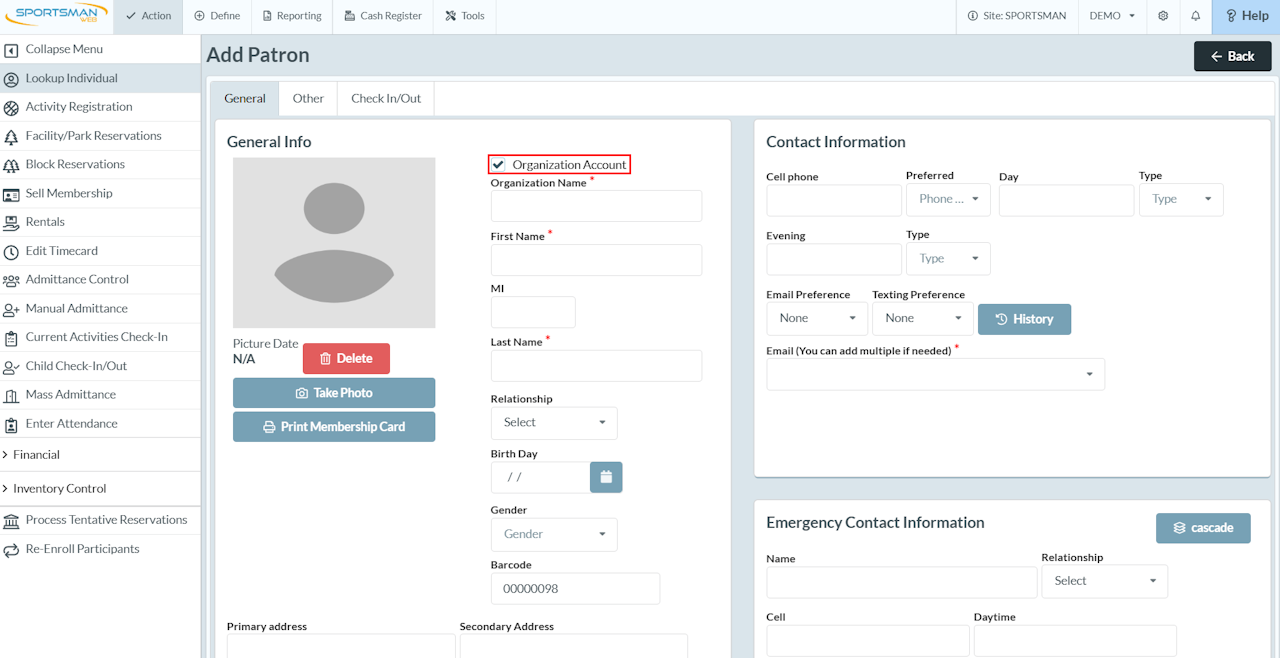Click the Collapse Menu icon

(x=11, y=50)
